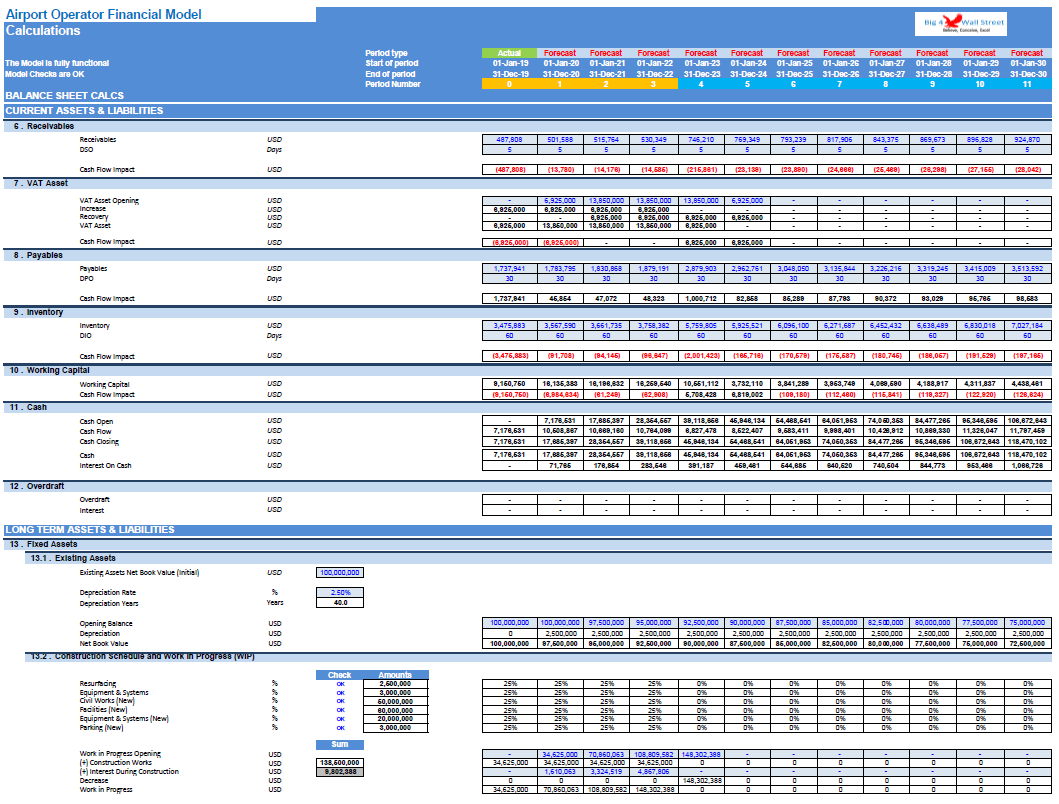Select the 'VAT Asset Opening' row label
Viewport: 1059px width, 804px height.
[109, 201]
